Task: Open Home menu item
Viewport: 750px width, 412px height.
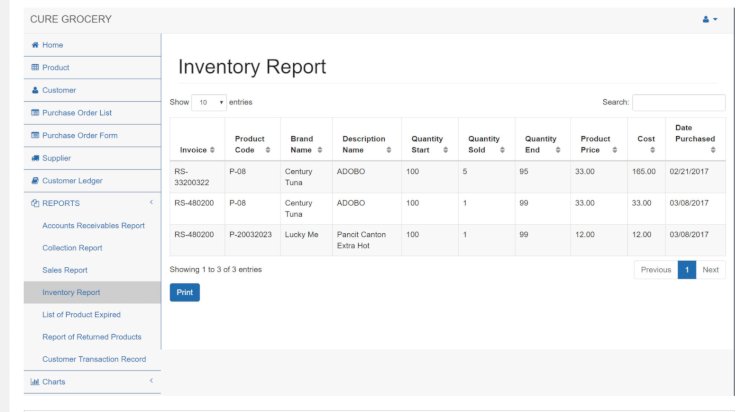Action: pos(92,45)
